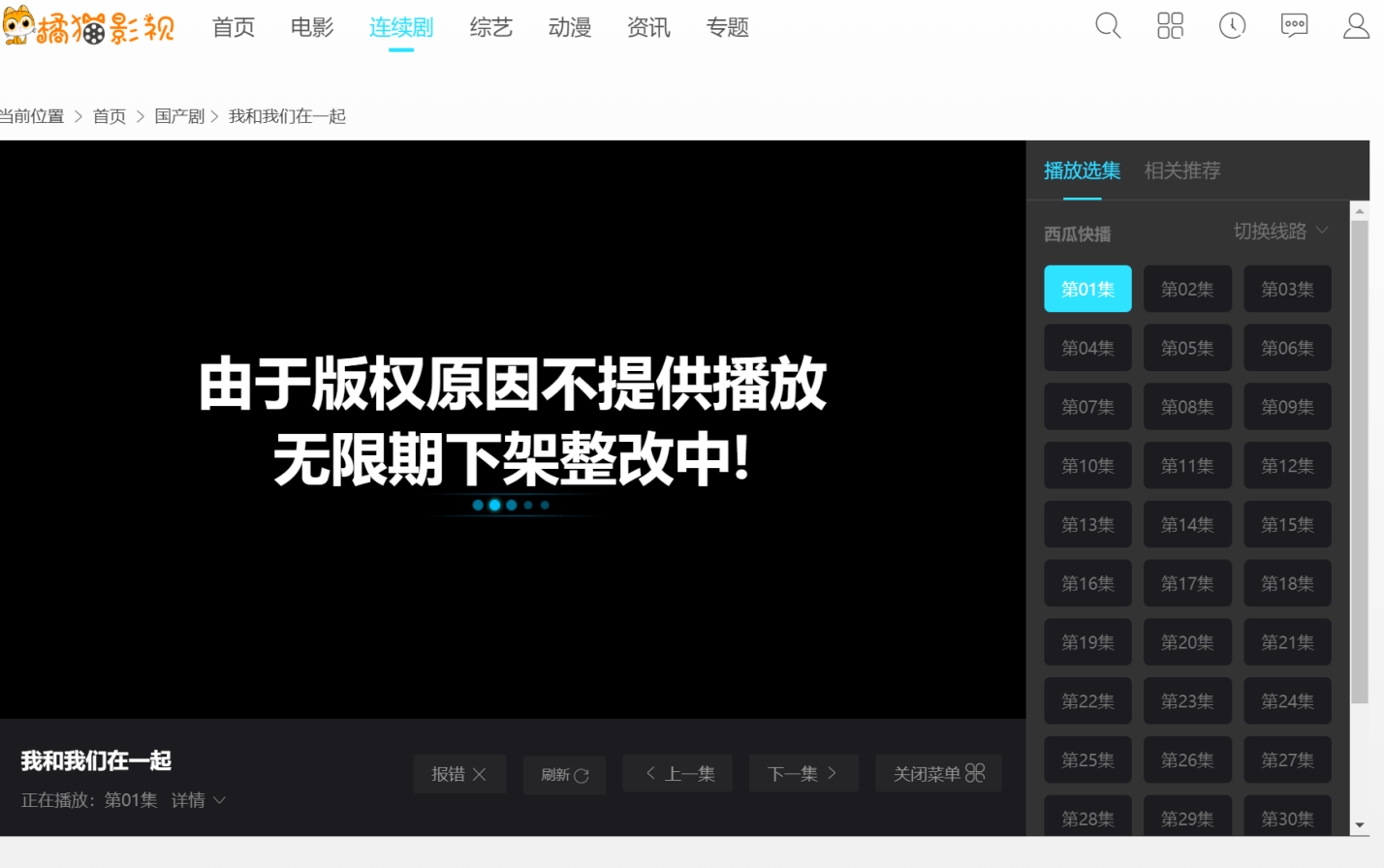
Task: Click the search magnifier icon
Action: tap(1108, 26)
